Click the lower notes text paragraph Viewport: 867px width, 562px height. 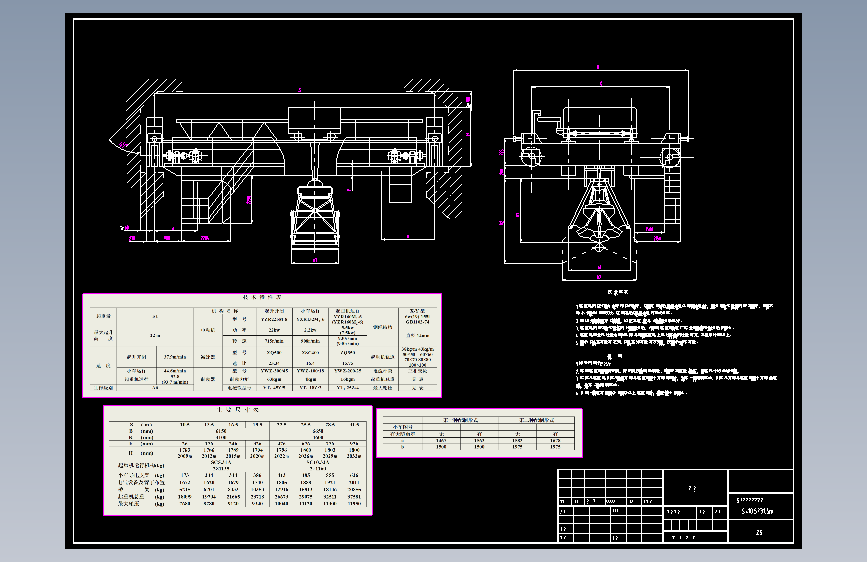click(x=676, y=378)
